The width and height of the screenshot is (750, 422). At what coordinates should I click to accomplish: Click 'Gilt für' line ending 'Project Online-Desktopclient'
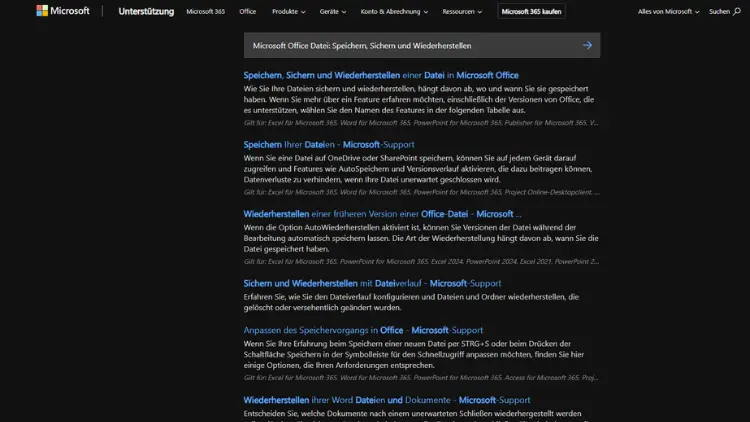pos(421,192)
